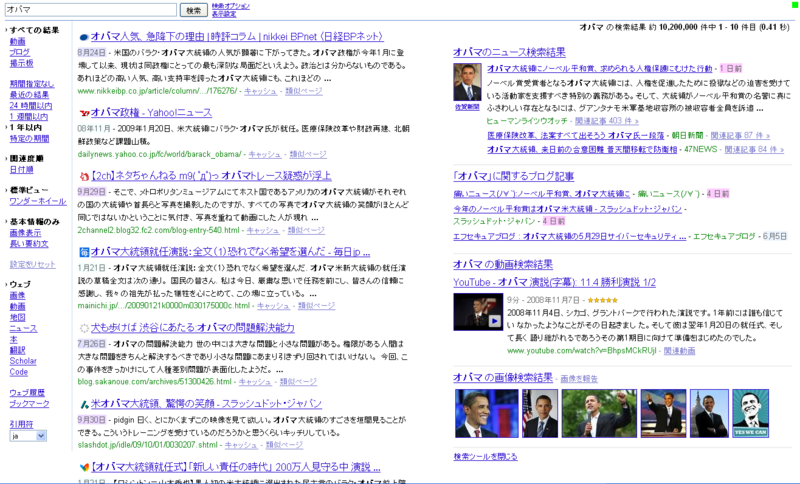Click the 検索 button
800x484 pixels.
tap(193, 10)
